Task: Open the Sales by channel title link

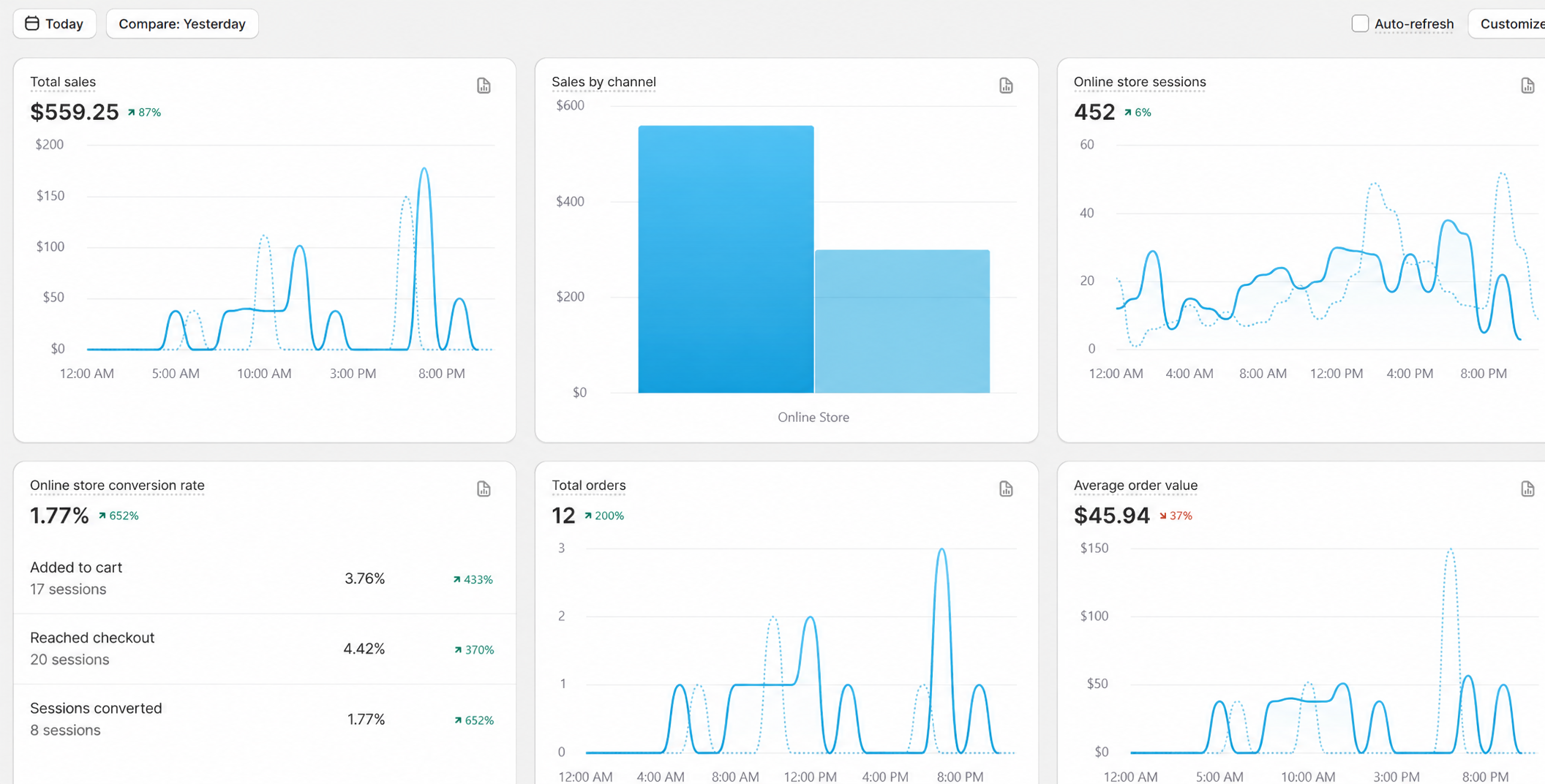Action: point(604,82)
